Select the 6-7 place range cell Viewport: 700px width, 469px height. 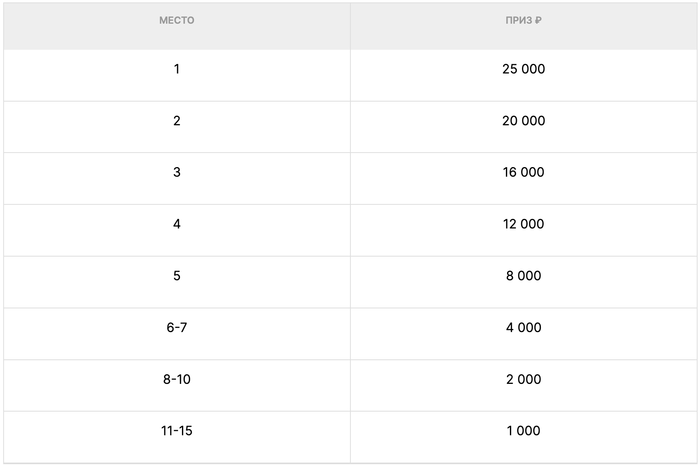[176, 327]
